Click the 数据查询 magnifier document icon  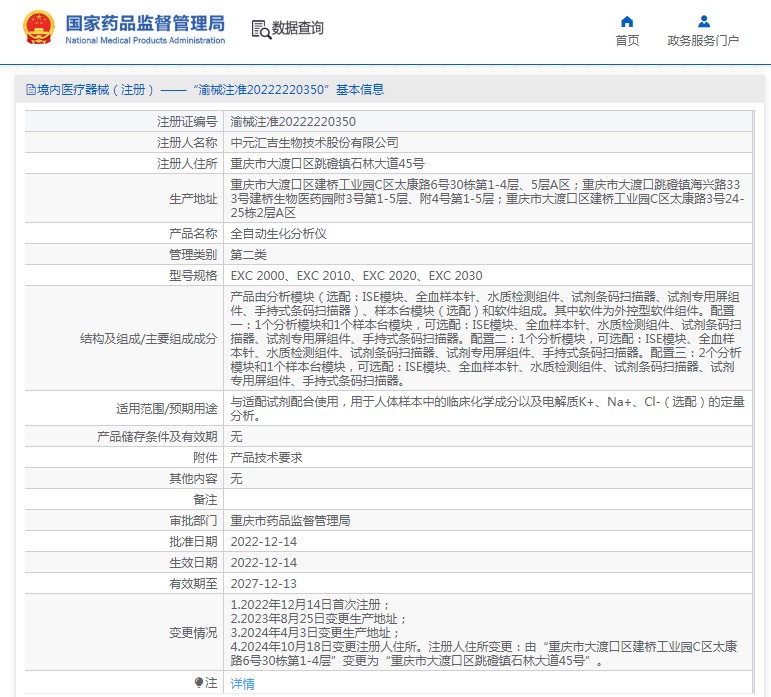click(x=260, y=29)
